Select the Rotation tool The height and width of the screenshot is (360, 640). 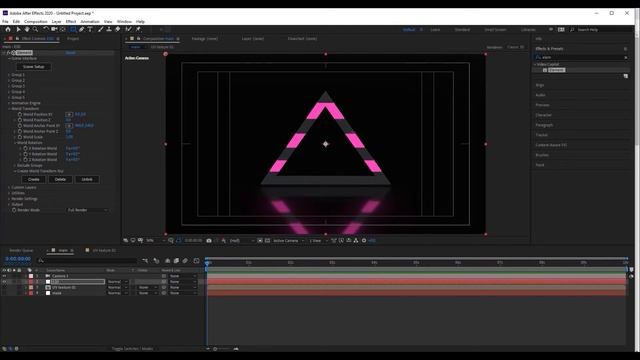tap(46, 29)
